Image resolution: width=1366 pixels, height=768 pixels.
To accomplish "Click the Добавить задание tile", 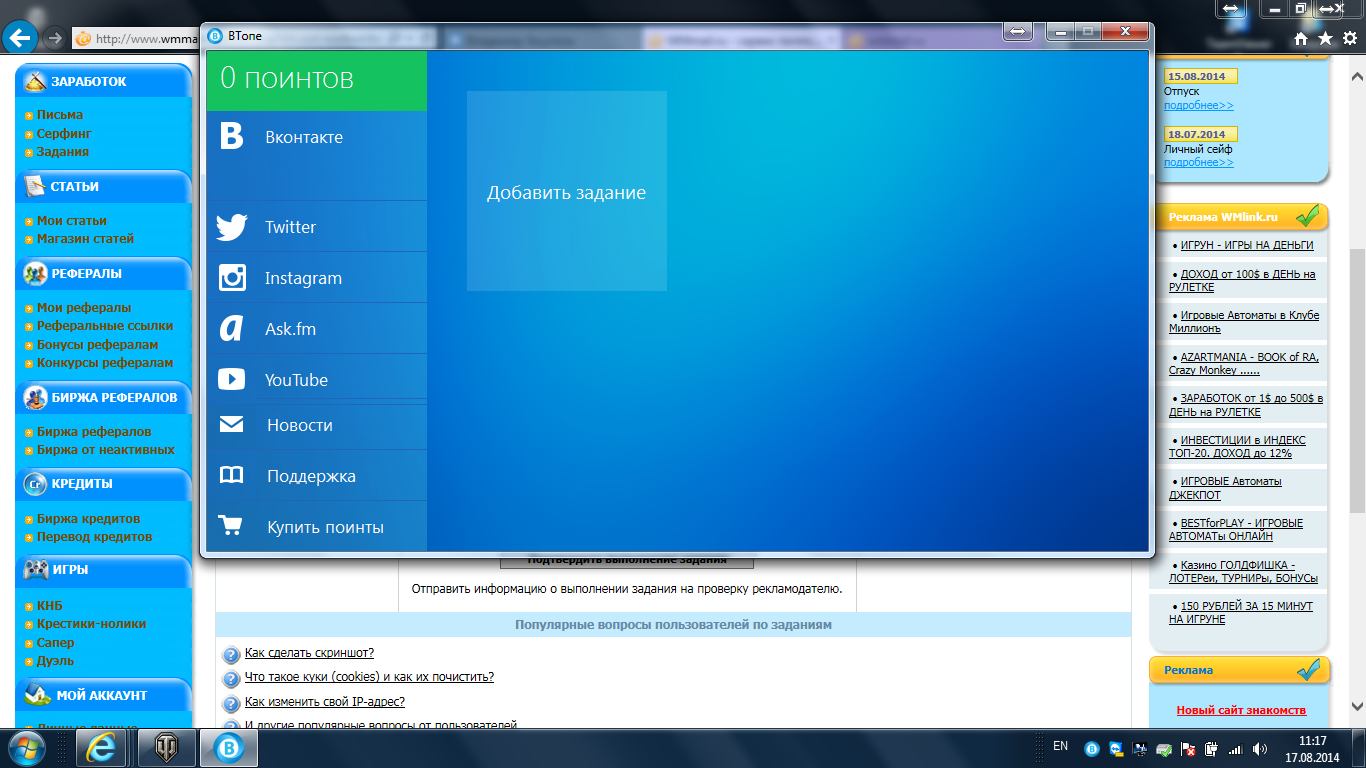I will pyautogui.click(x=567, y=191).
